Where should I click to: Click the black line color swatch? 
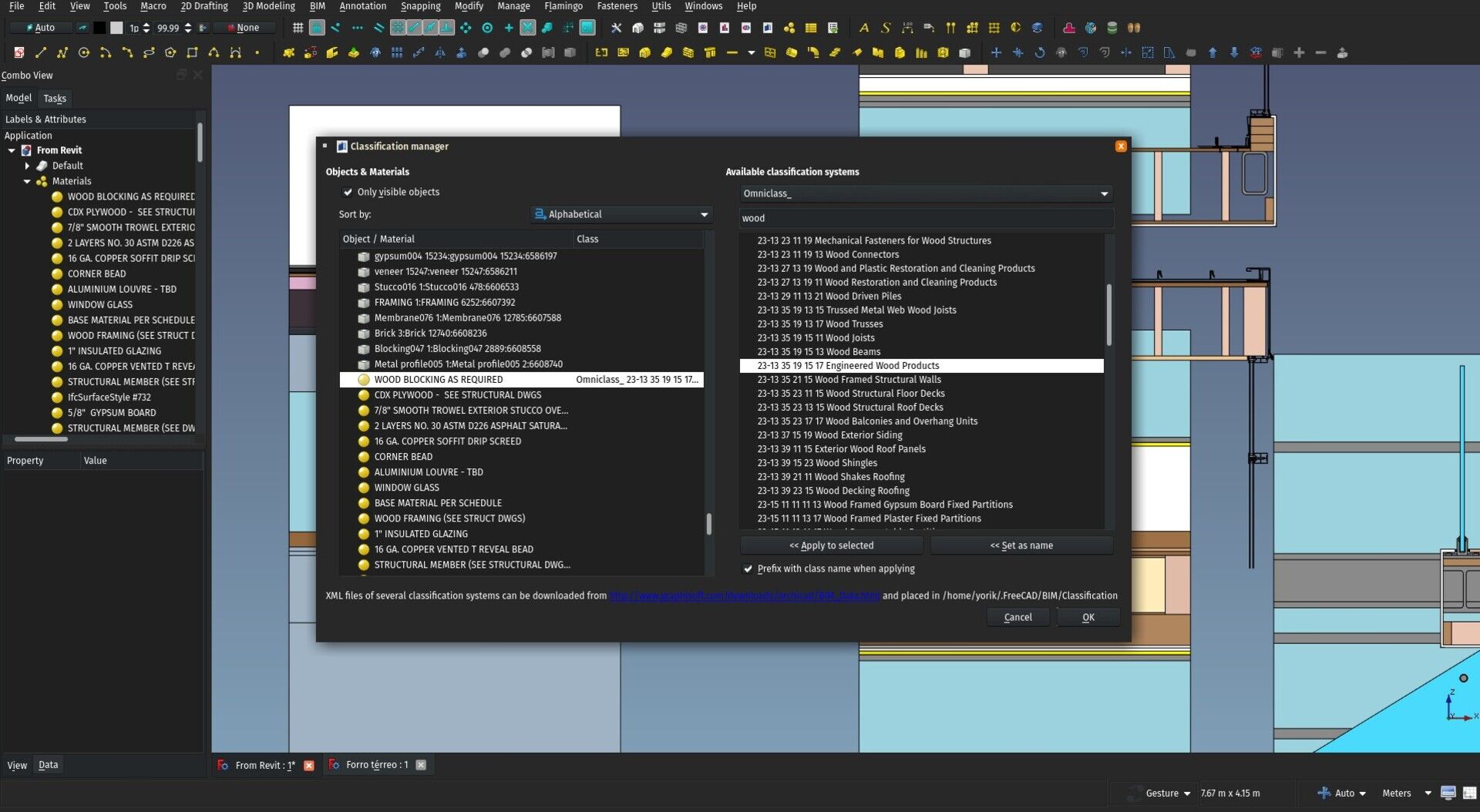[x=99, y=28]
